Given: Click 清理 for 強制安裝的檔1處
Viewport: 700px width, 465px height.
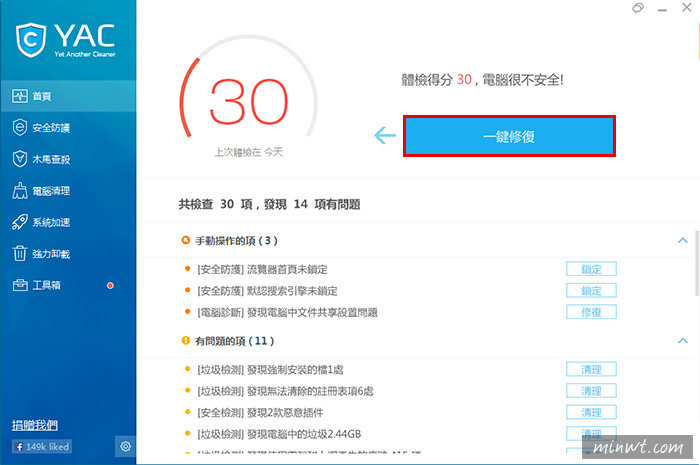Looking at the screenshot, I should (x=591, y=370).
